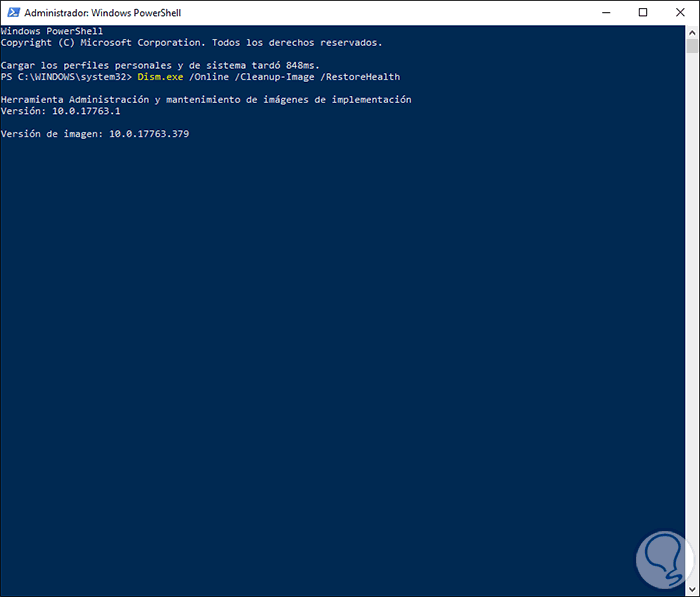
Task: Click the 'Windows PowerShell' header line
Action: (52, 31)
